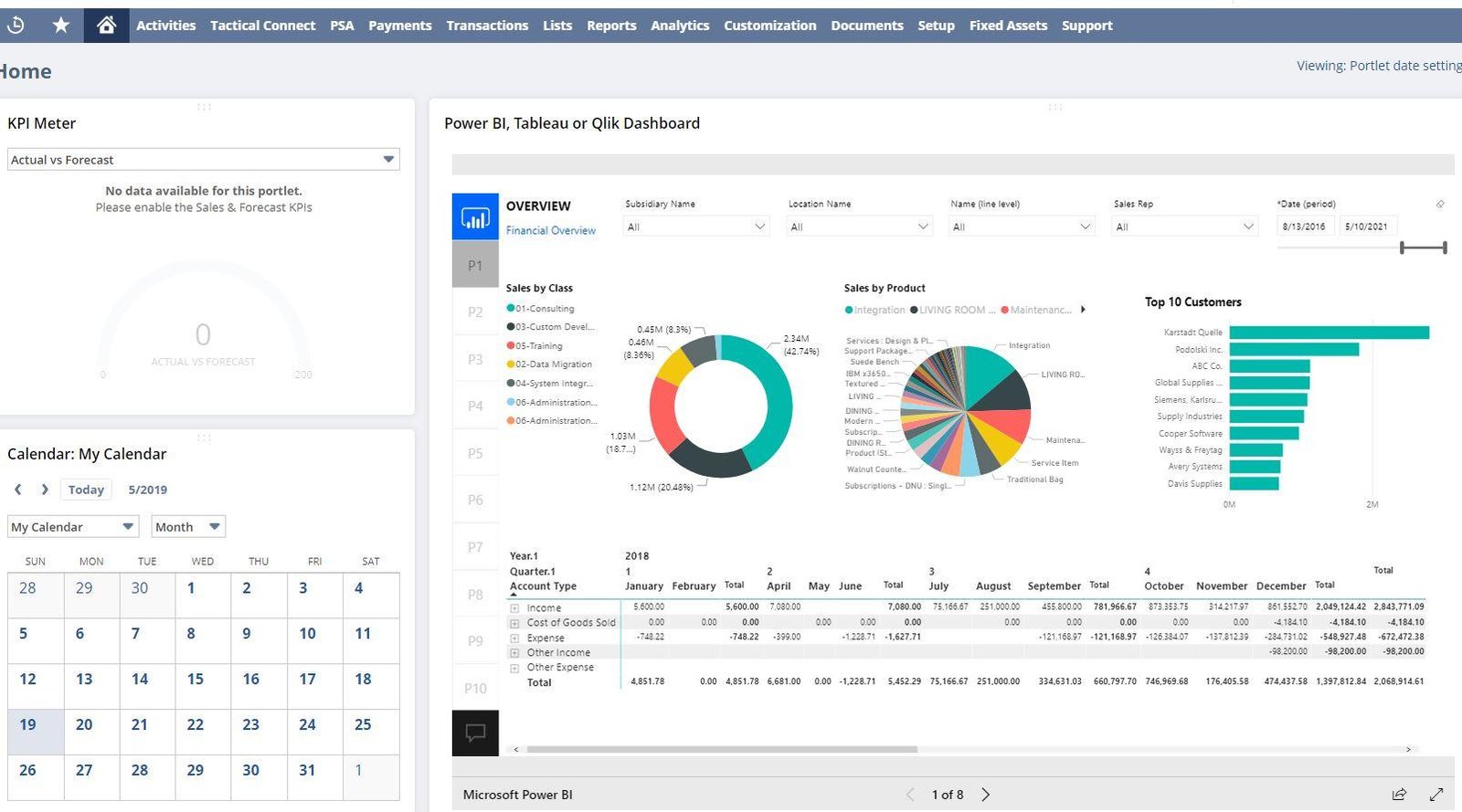Open the Support menu
Viewport: 1462px width, 812px height.
(x=1086, y=26)
